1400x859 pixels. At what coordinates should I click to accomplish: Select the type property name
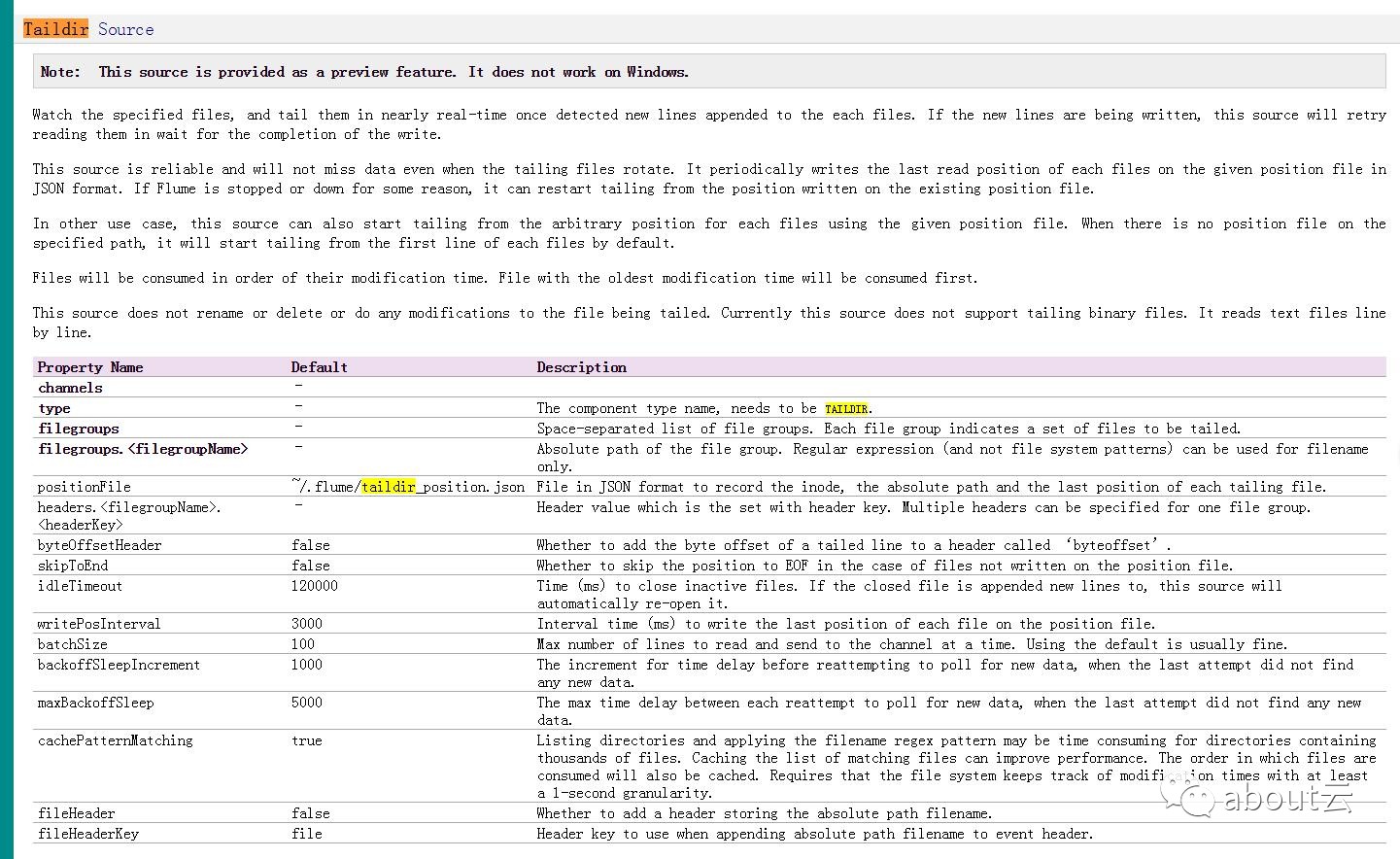54,409
